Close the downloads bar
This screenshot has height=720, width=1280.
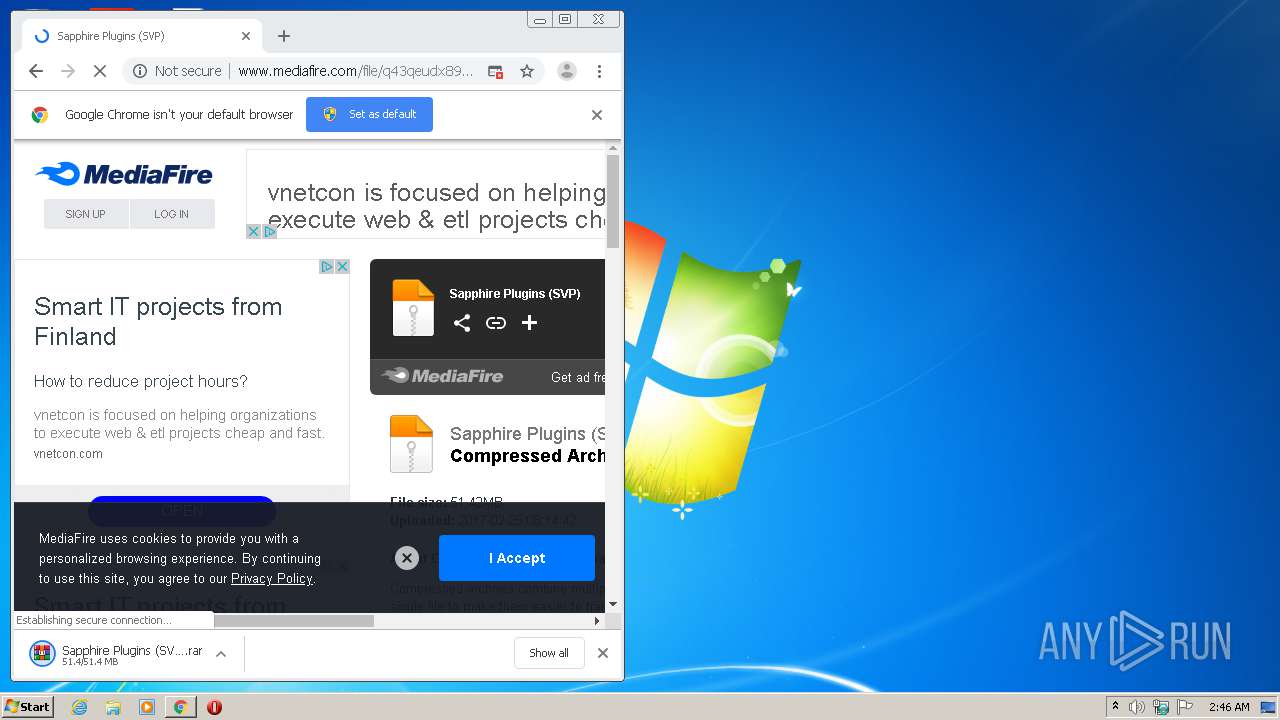603,653
